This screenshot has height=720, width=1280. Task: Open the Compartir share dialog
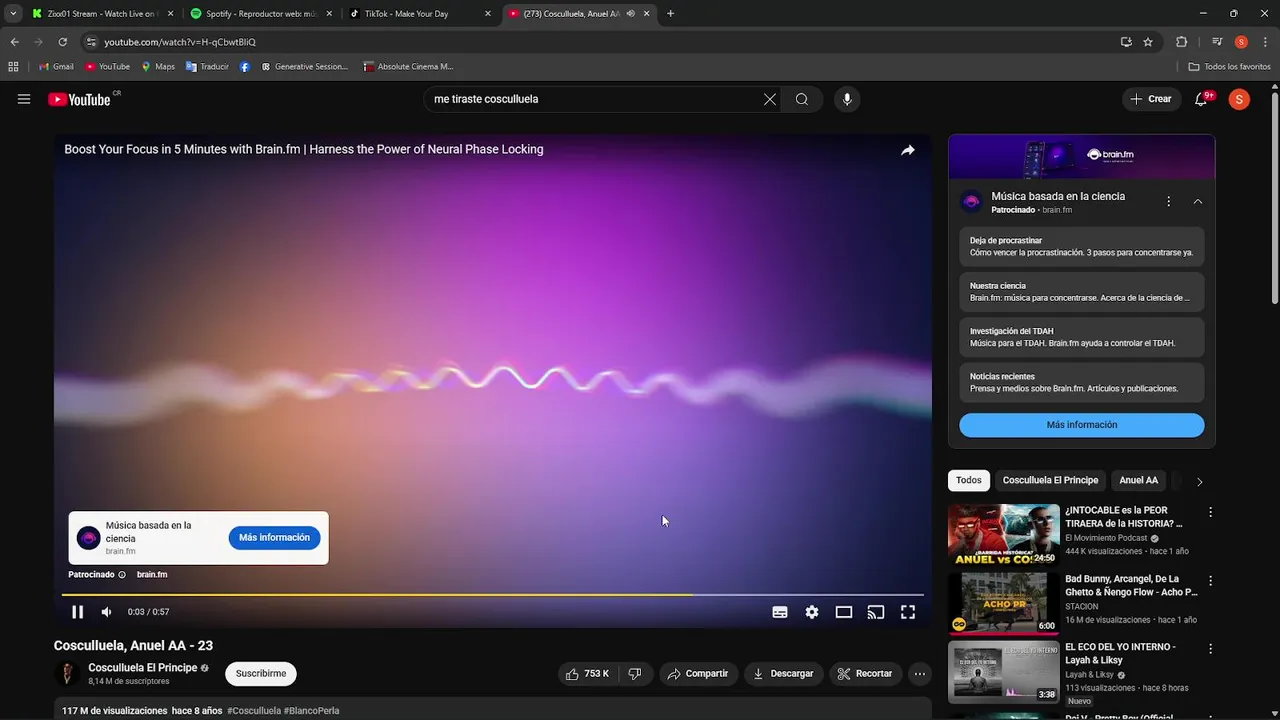698,674
